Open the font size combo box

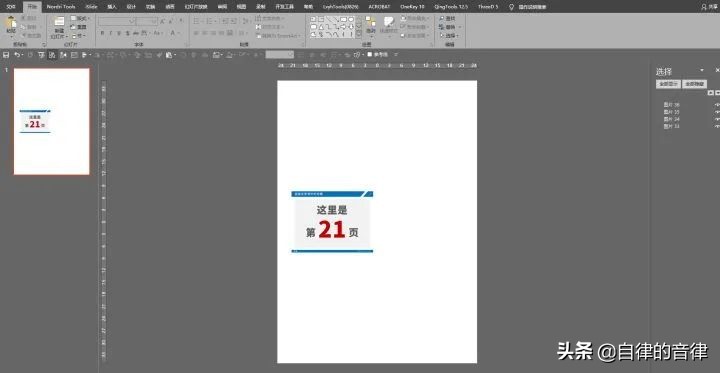point(147,22)
